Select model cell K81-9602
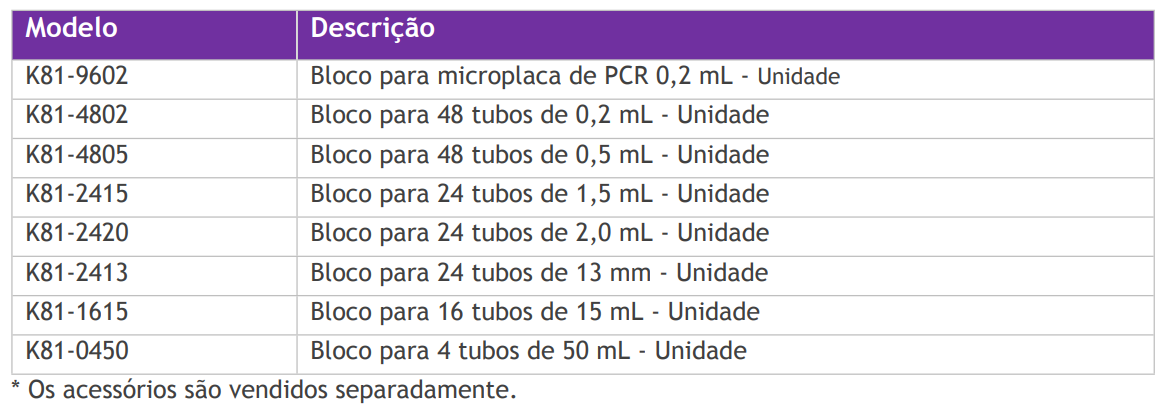This screenshot has height=406, width=1166. click(x=77, y=76)
